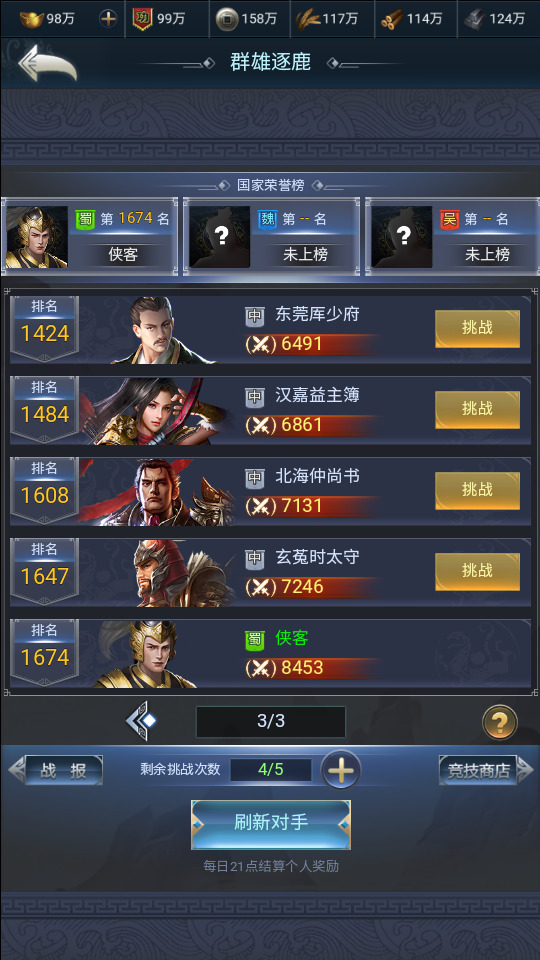Select the page indicator 3/3 field

271,721
